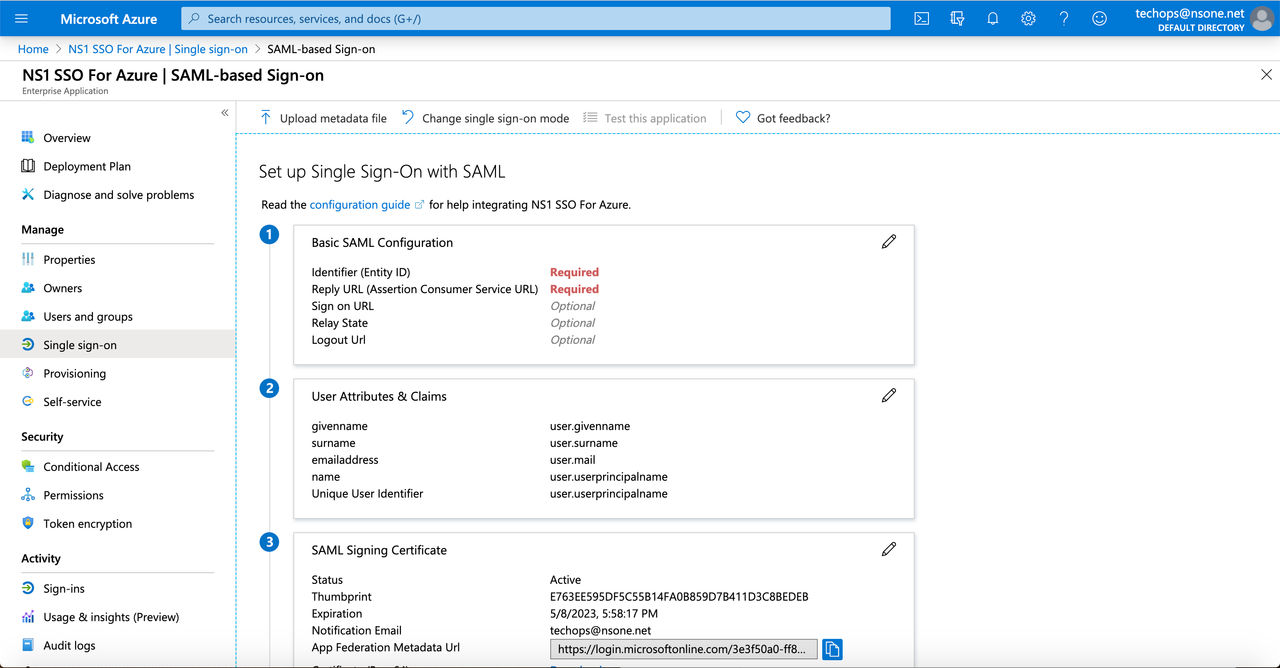Click Optional value next to Sign on URL

pyautogui.click(x=572, y=306)
